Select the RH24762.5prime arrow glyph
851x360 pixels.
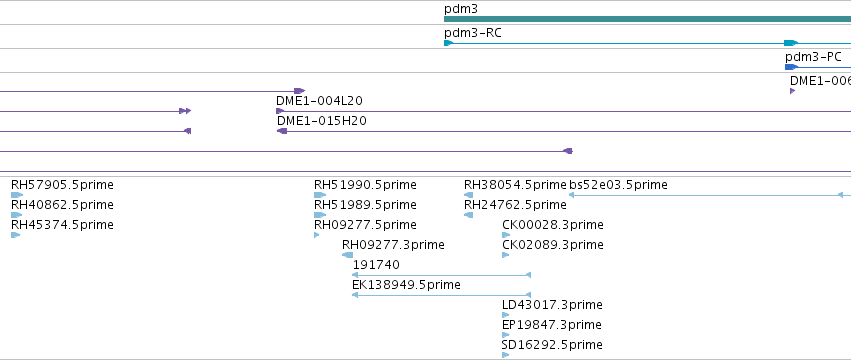pos(468,215)
